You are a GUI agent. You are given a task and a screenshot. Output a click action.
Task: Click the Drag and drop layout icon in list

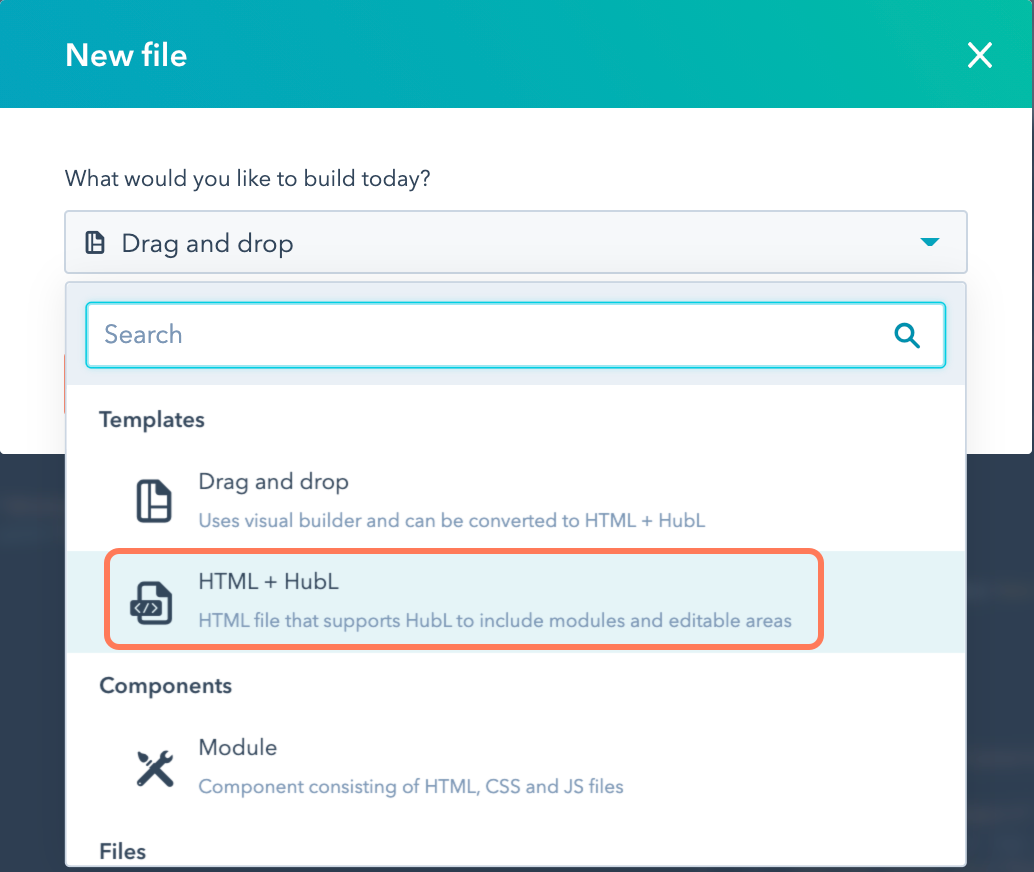pos(154,501)
